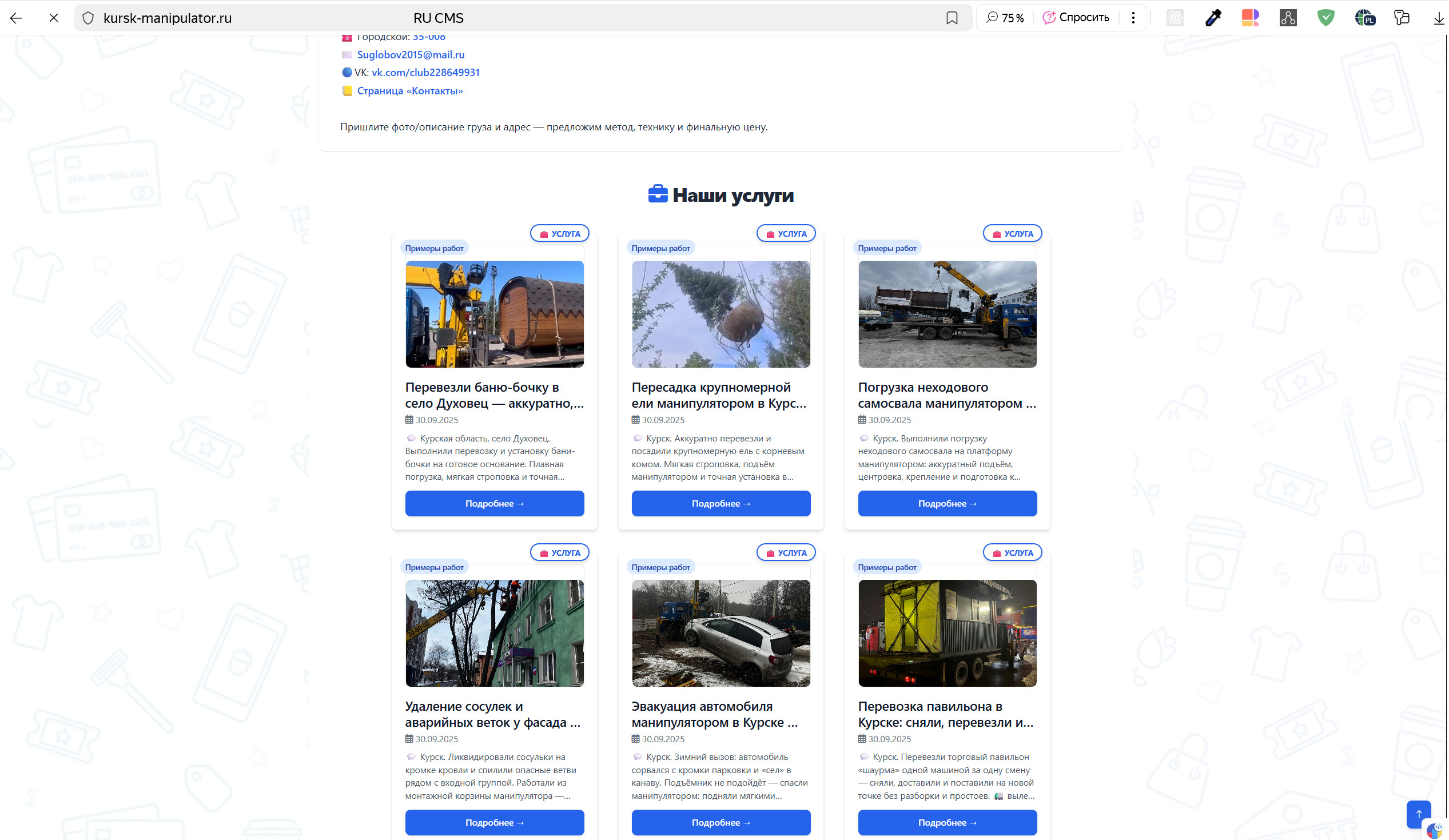Click Подробнее under баню-бочку card

click(x=495, y=504)
